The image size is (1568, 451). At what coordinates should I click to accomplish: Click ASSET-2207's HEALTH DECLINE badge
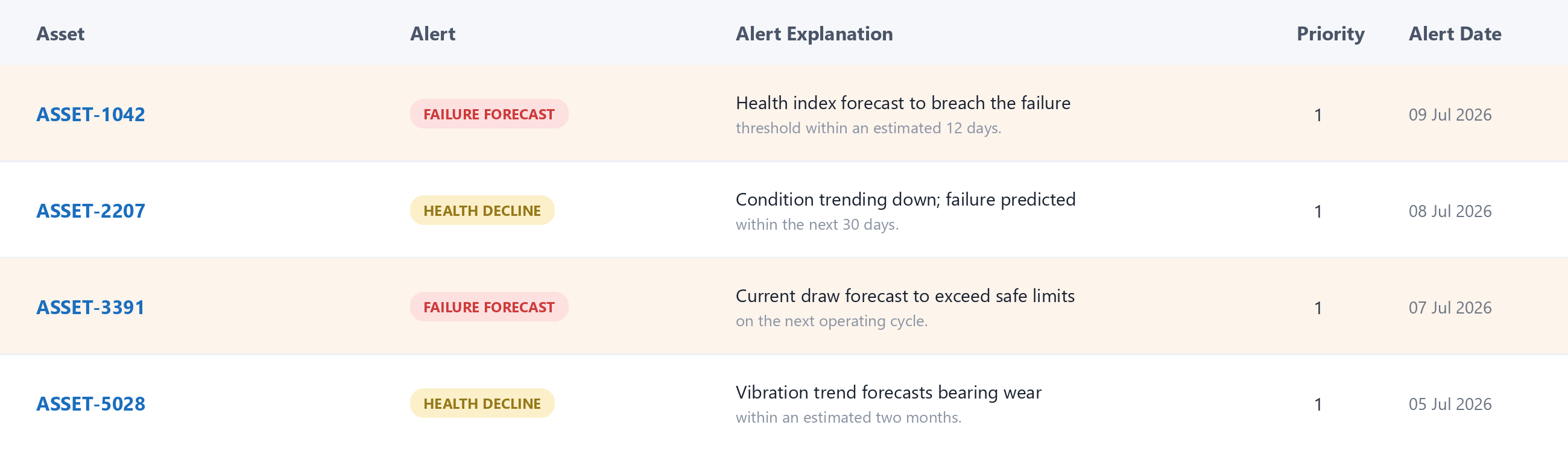[x=481, y=210]
